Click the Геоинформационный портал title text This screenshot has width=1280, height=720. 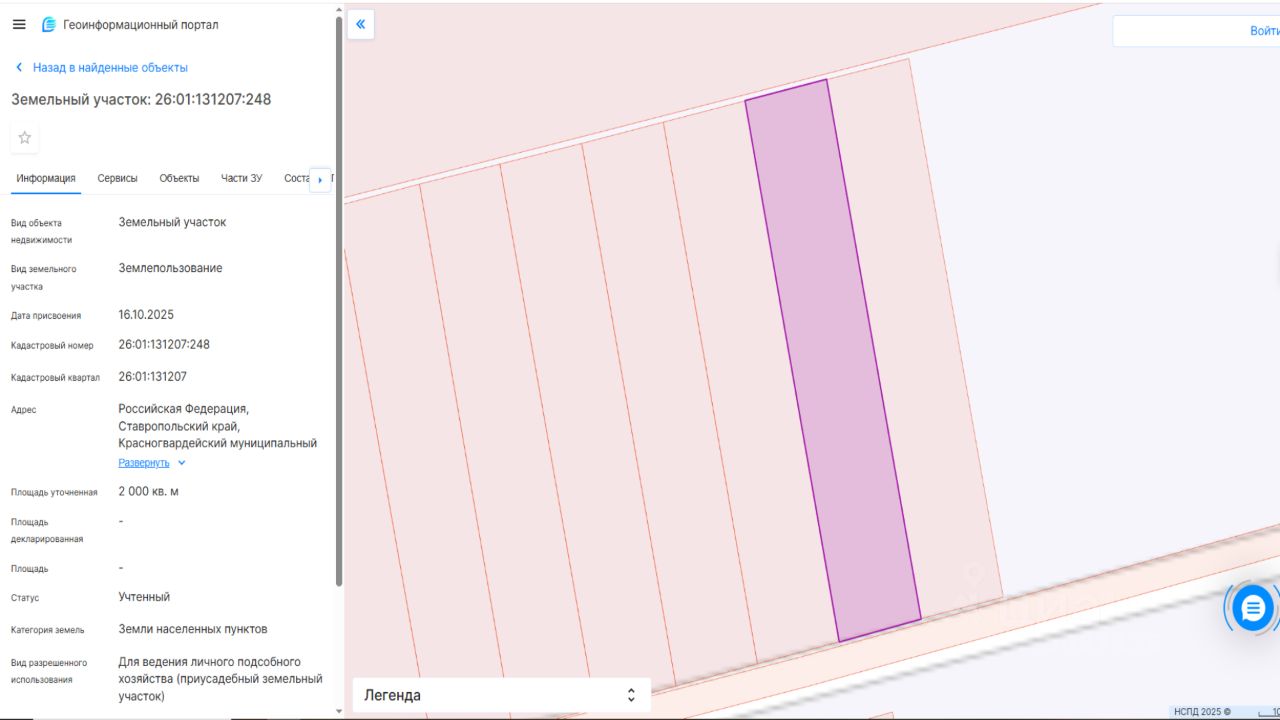[x=140, y=25]
